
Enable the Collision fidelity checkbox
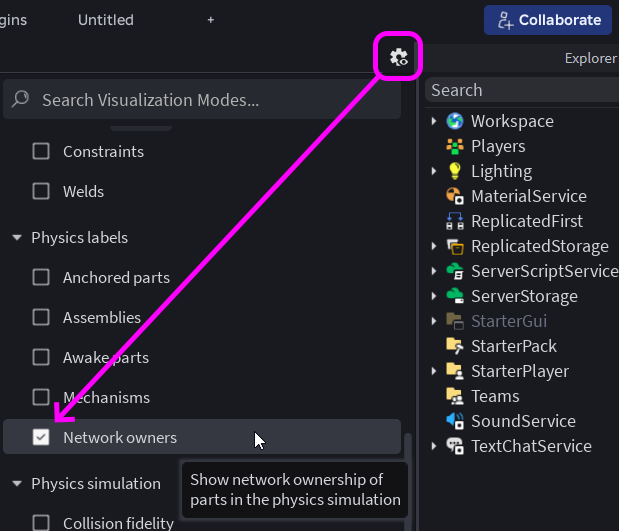coord(41,523)
